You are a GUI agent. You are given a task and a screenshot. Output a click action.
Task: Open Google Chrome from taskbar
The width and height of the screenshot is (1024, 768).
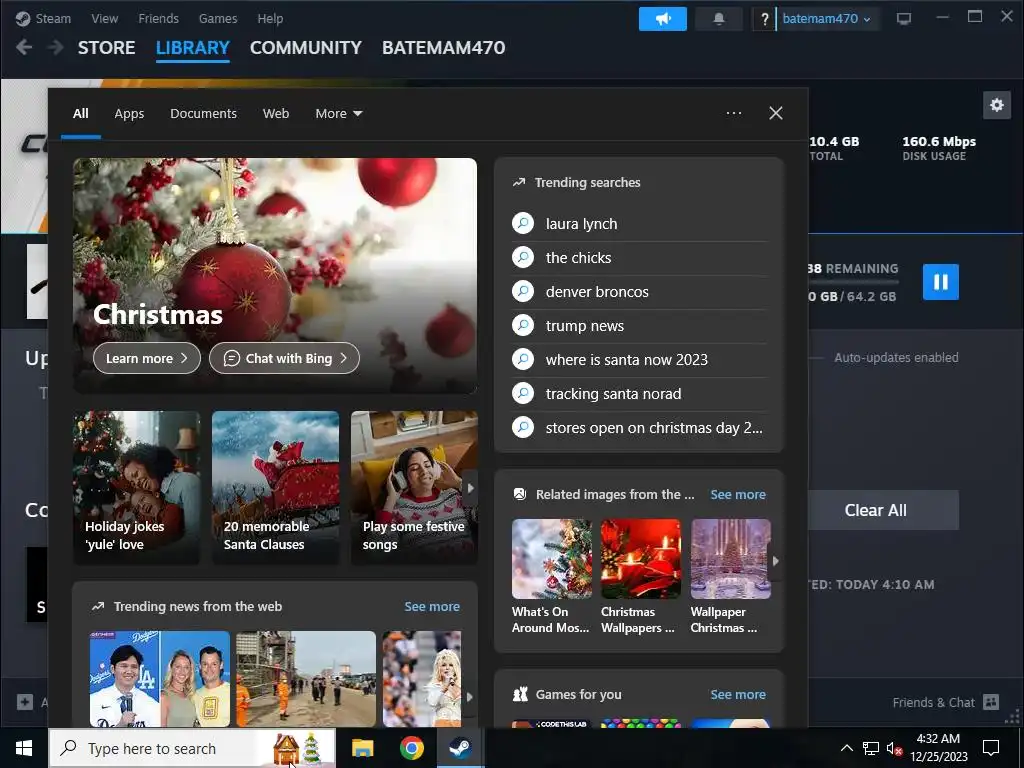(411, 748)
